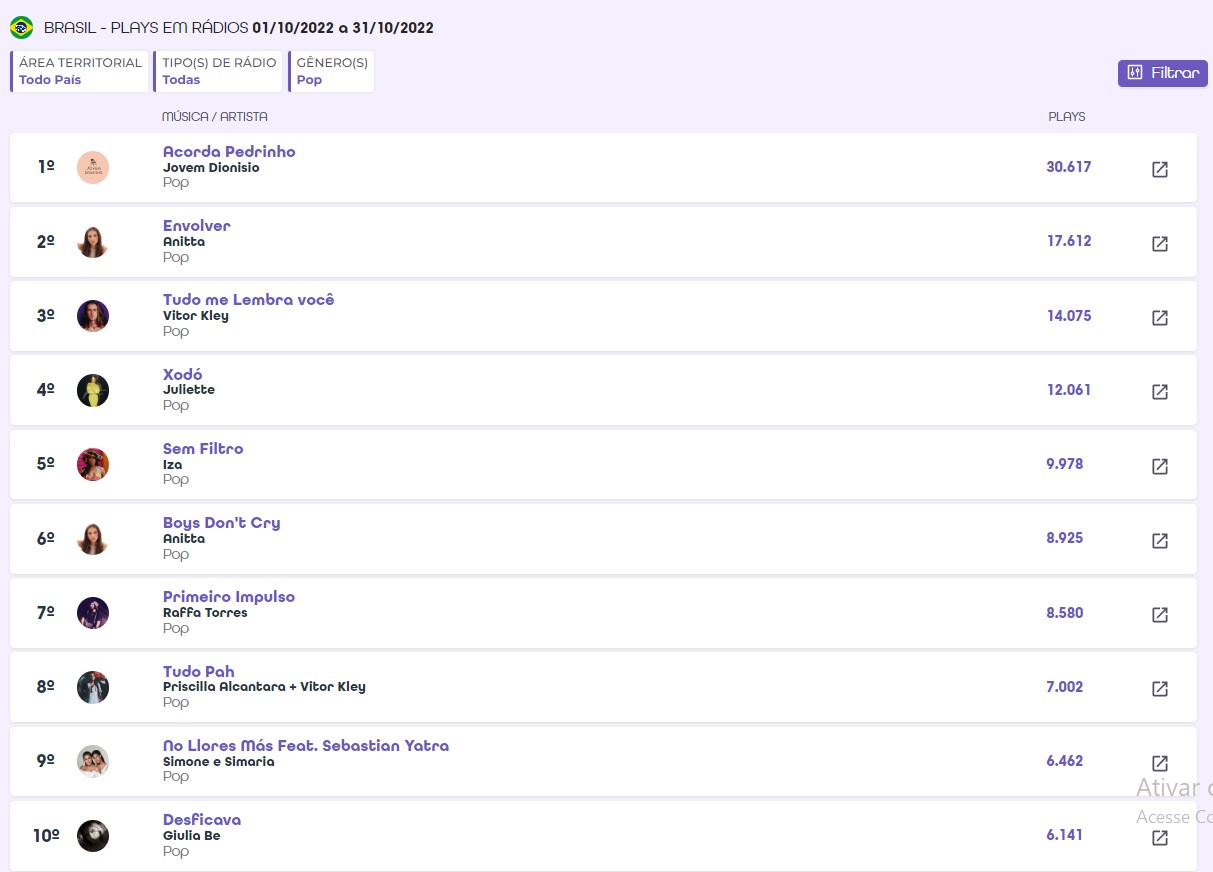Viewport: 1213px width, 872px height.
Task: Click play count 7.002
Action: (x=1065, y=687)
